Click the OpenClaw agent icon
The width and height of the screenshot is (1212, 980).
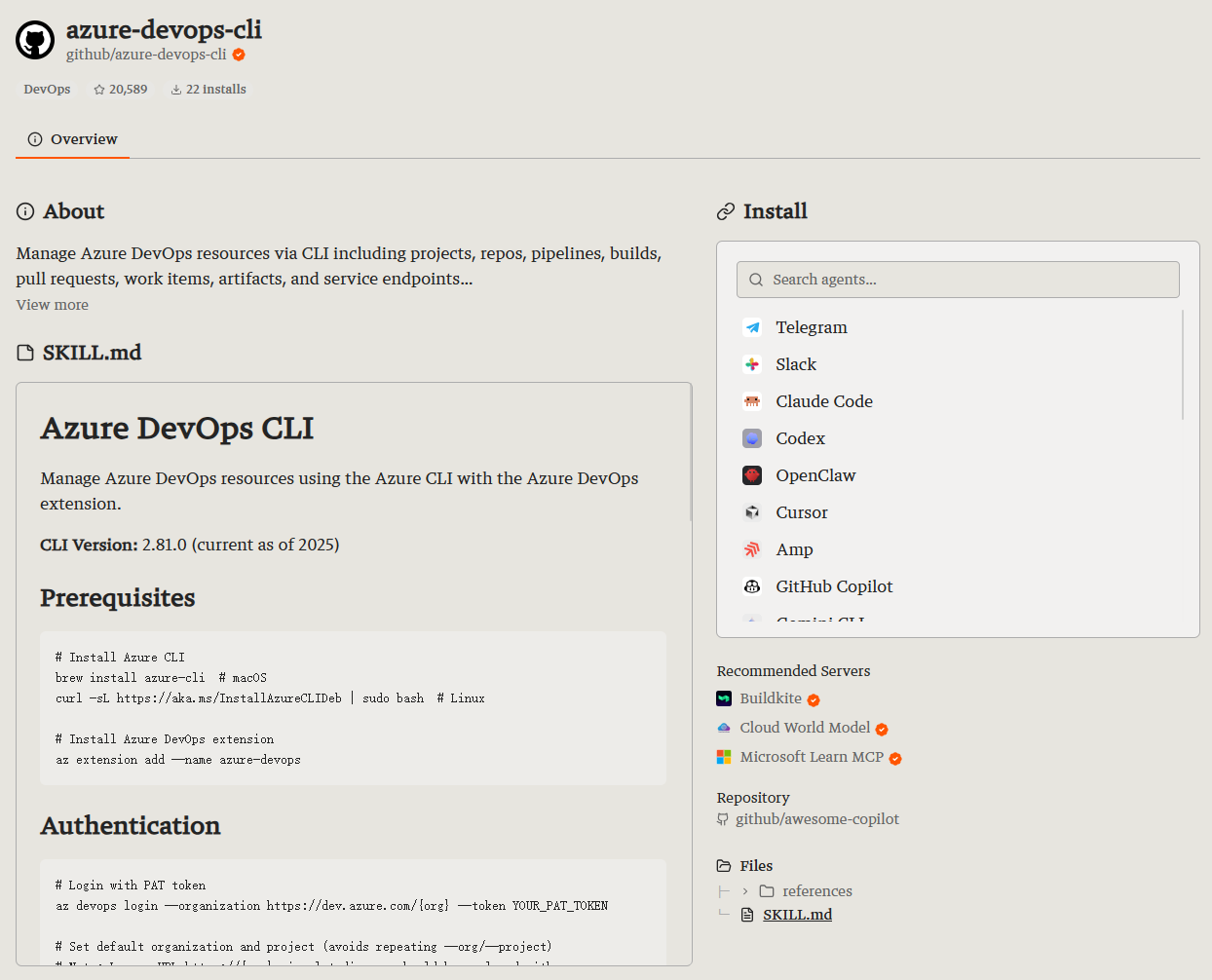(x=752, y=475)
